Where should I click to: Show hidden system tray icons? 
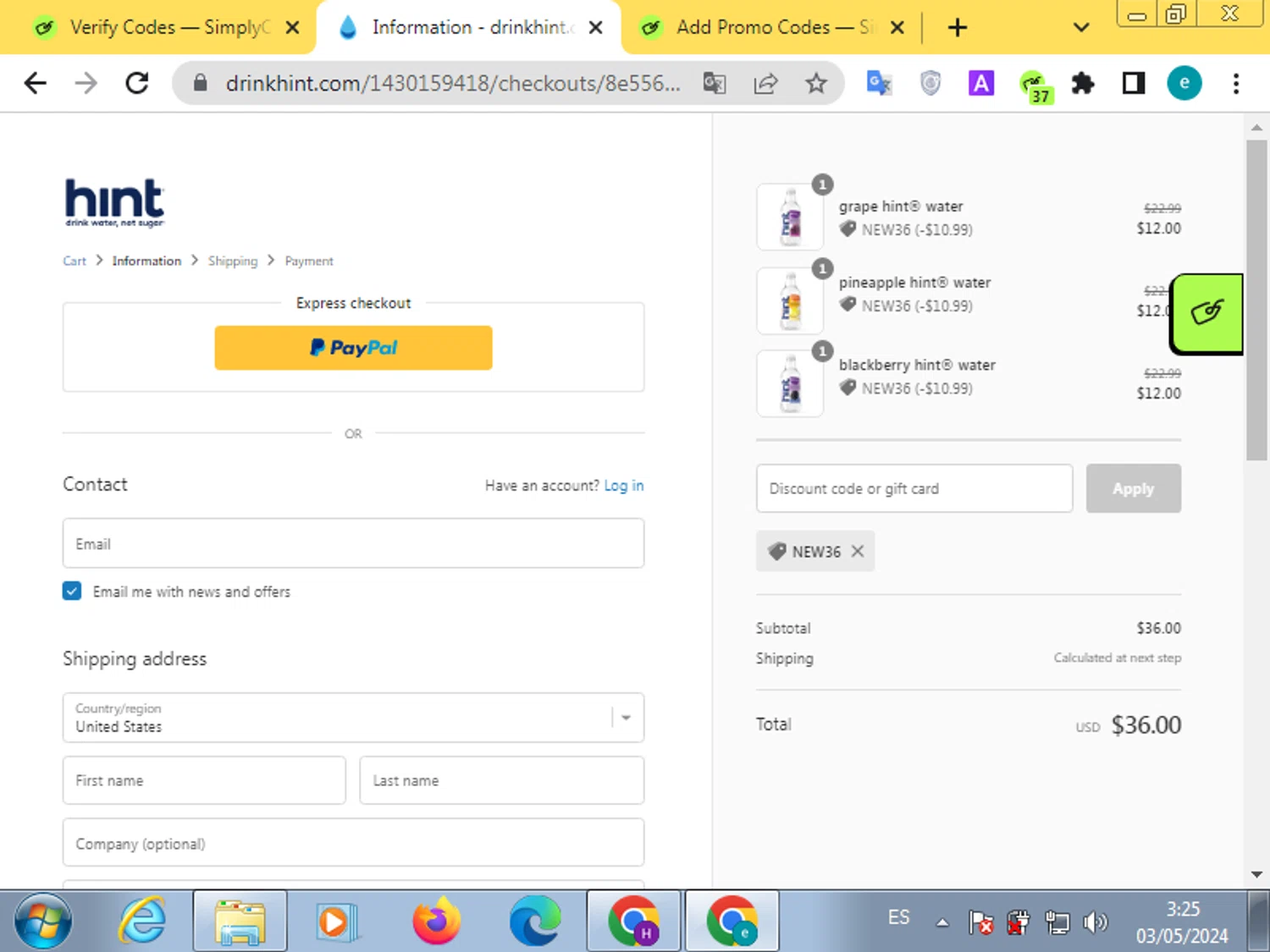(941, 922)
